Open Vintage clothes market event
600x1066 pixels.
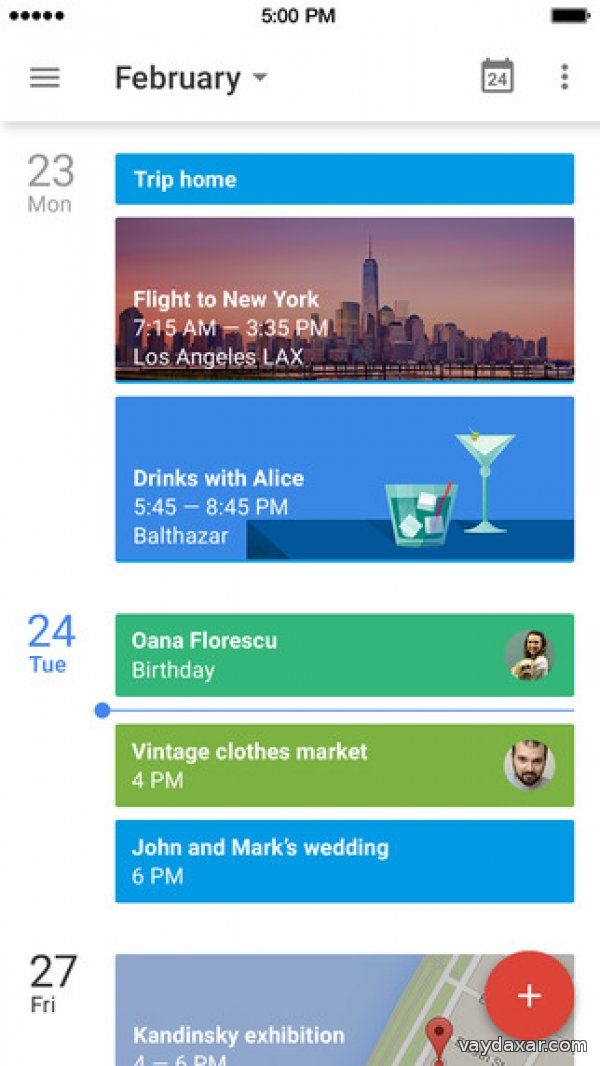pos(300,765)
